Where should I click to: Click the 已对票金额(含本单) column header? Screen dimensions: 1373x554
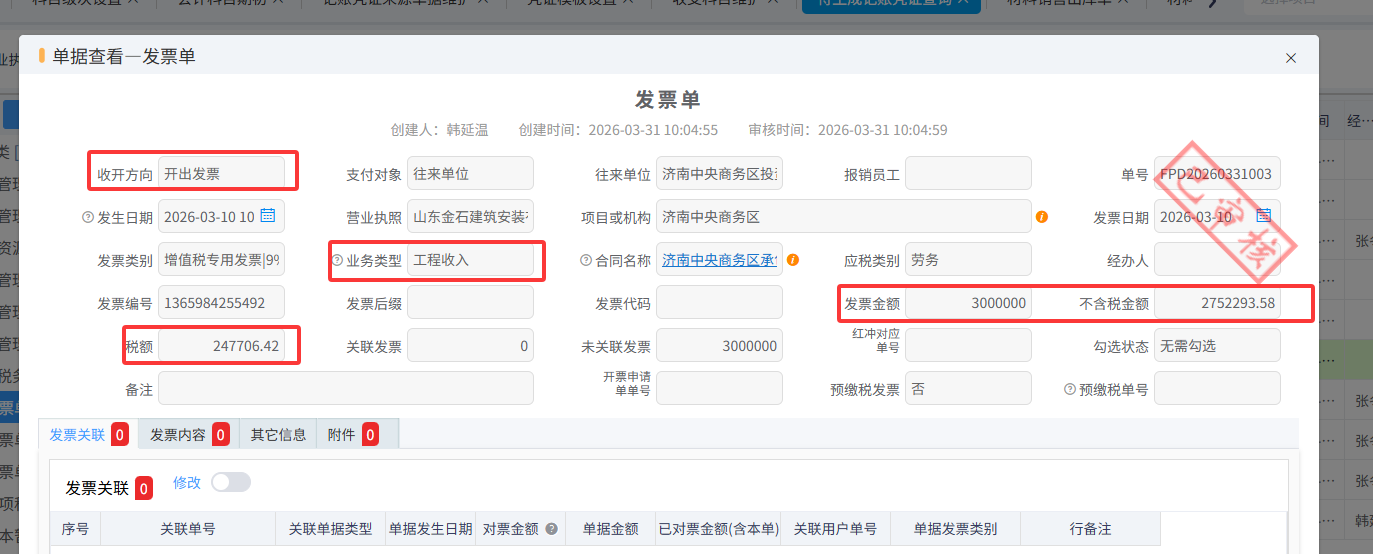click(718, 528)
